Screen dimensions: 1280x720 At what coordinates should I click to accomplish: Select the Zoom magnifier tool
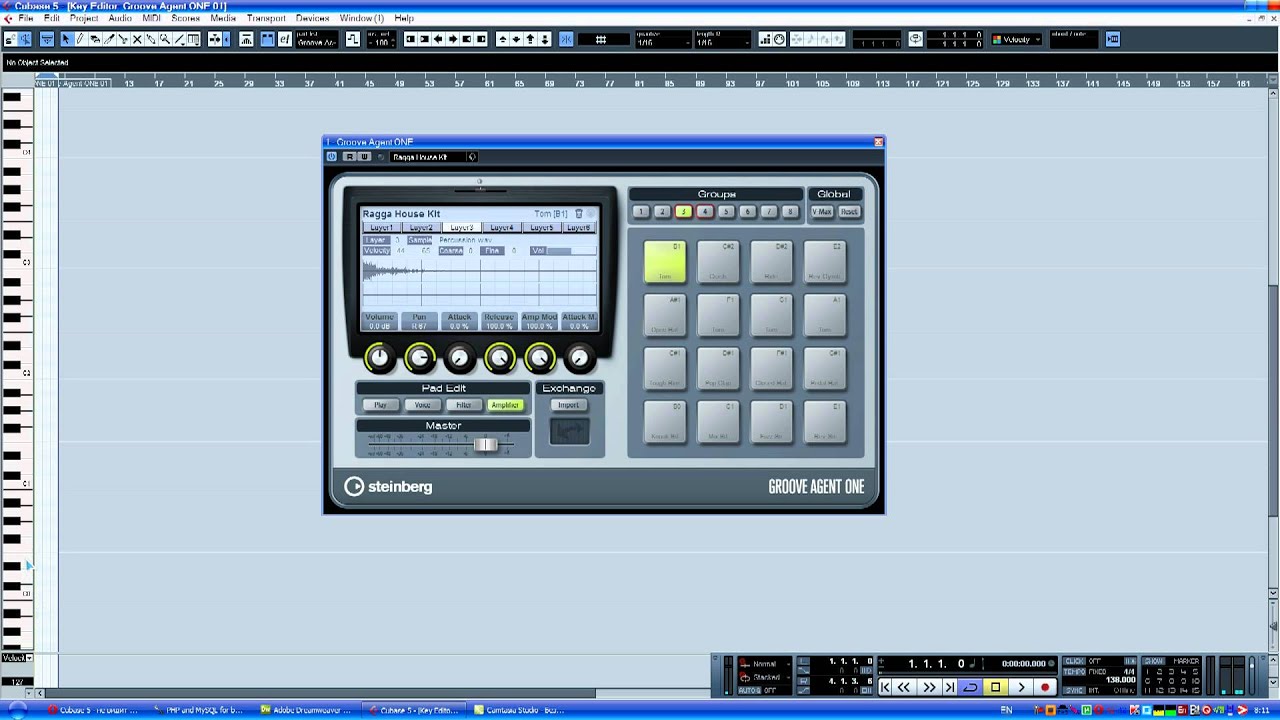click(164, 39)
